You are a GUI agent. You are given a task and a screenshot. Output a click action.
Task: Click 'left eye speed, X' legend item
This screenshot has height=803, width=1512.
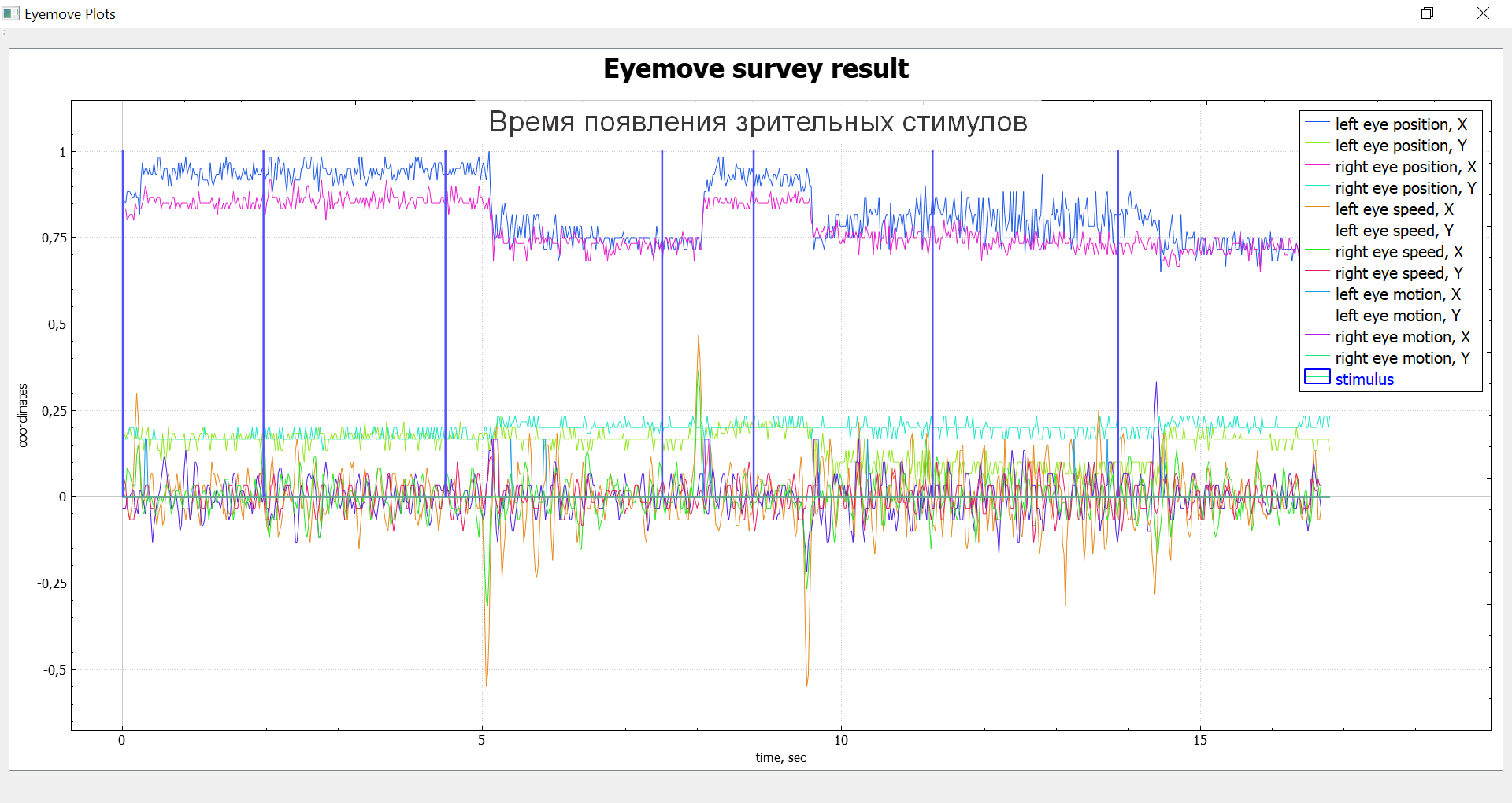pyautogui.click(x=1394, y=209)
